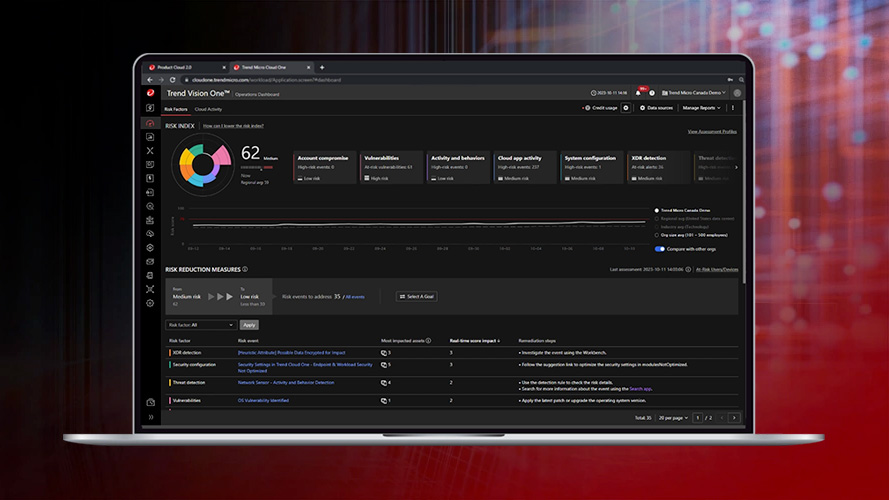Open the three-dot more options menu
Screen dimensions: 889x500
pyautogui.click(x=733, y=108)
